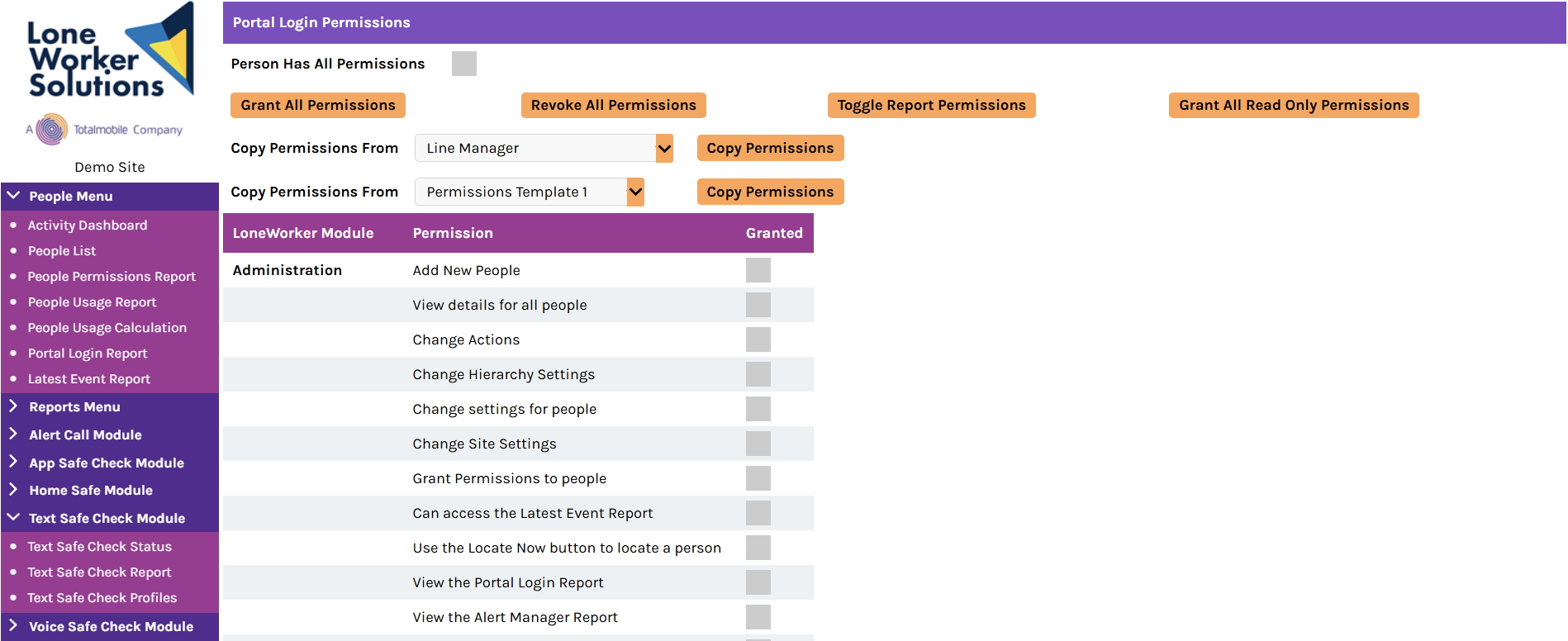Click the Lone Worker Solutions logo
1568x641 pixels.
pos(111,51)
